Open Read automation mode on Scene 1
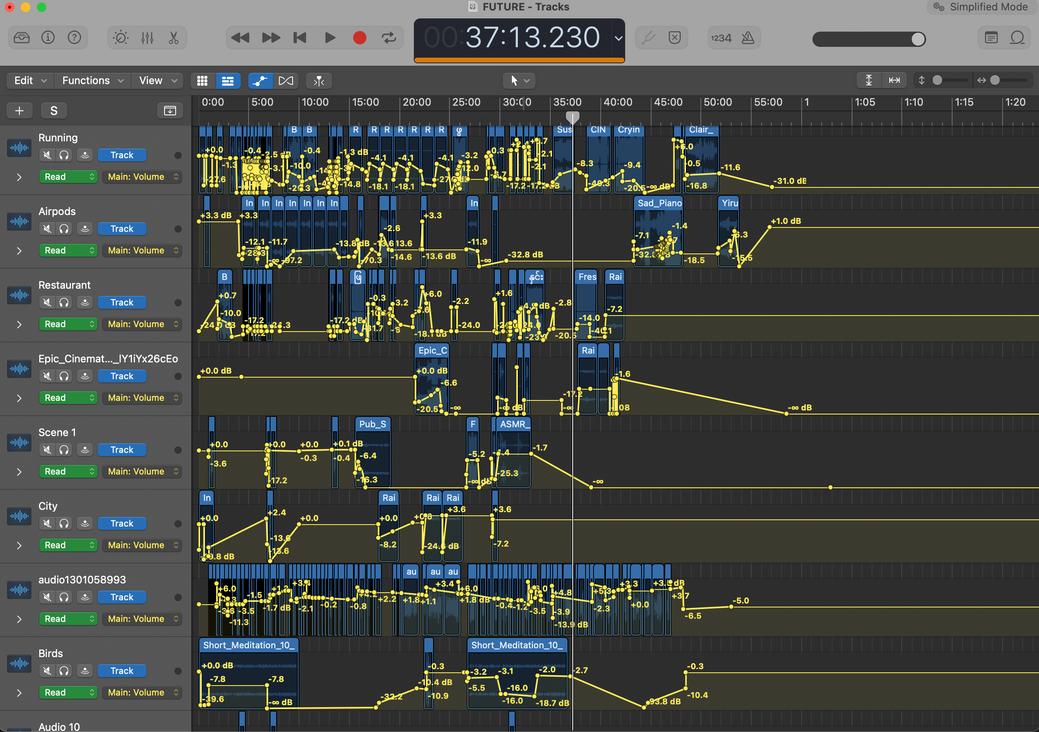 point(69,471)
